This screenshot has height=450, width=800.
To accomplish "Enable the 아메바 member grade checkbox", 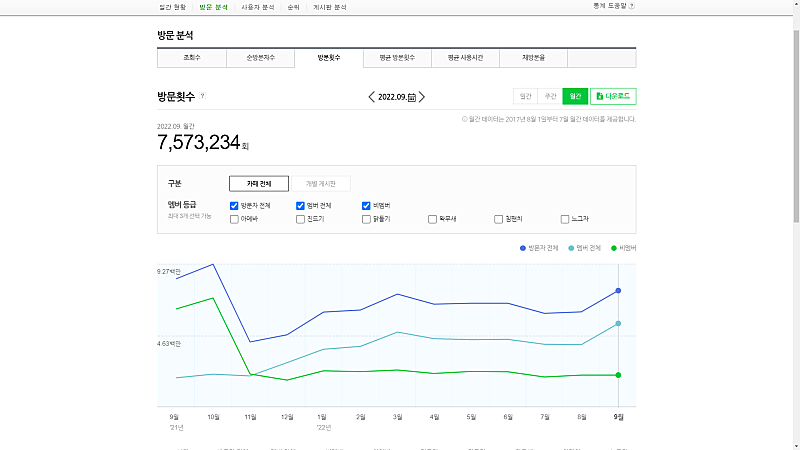I will (x=234, y=218).
